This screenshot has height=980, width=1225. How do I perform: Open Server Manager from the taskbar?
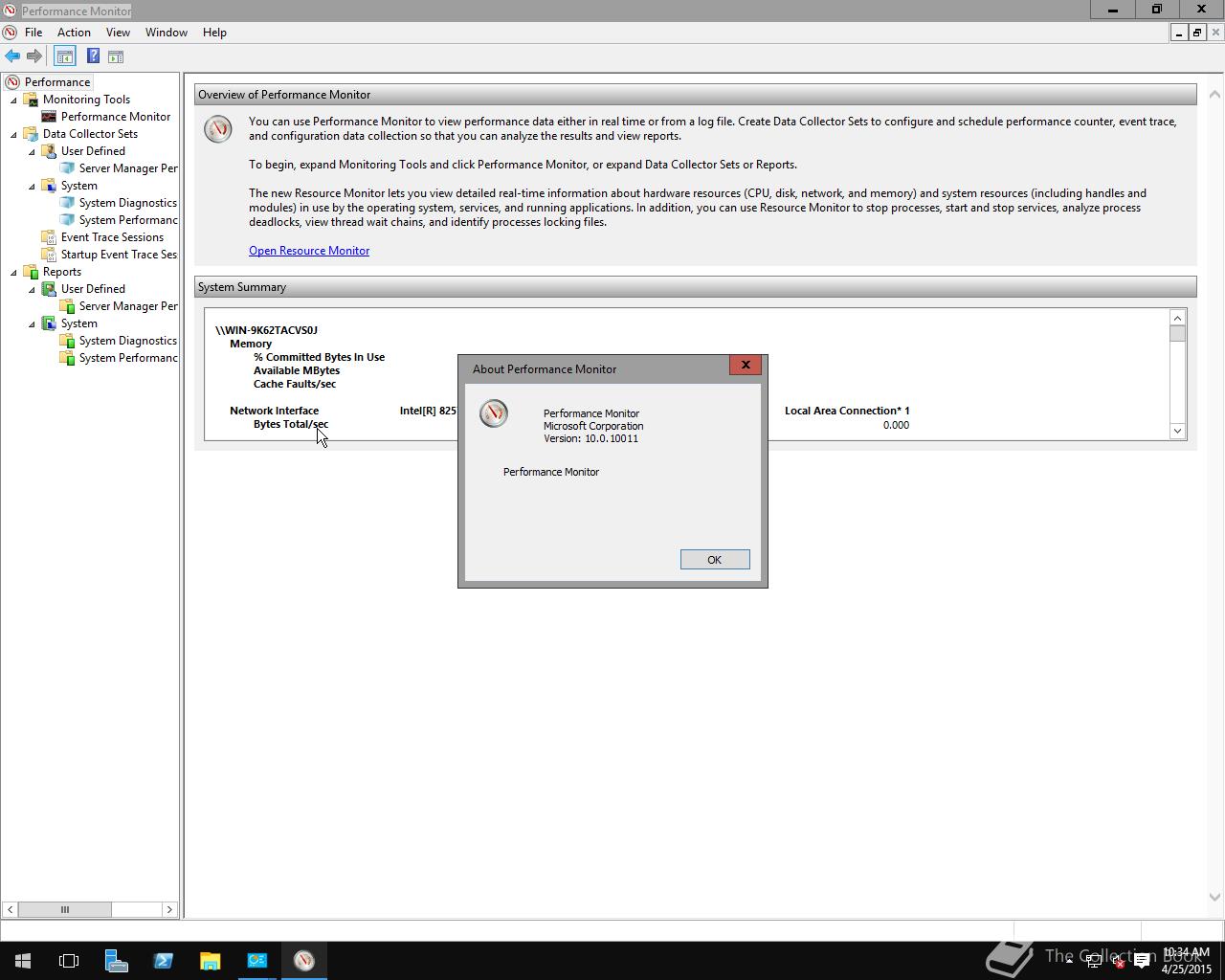116,961
